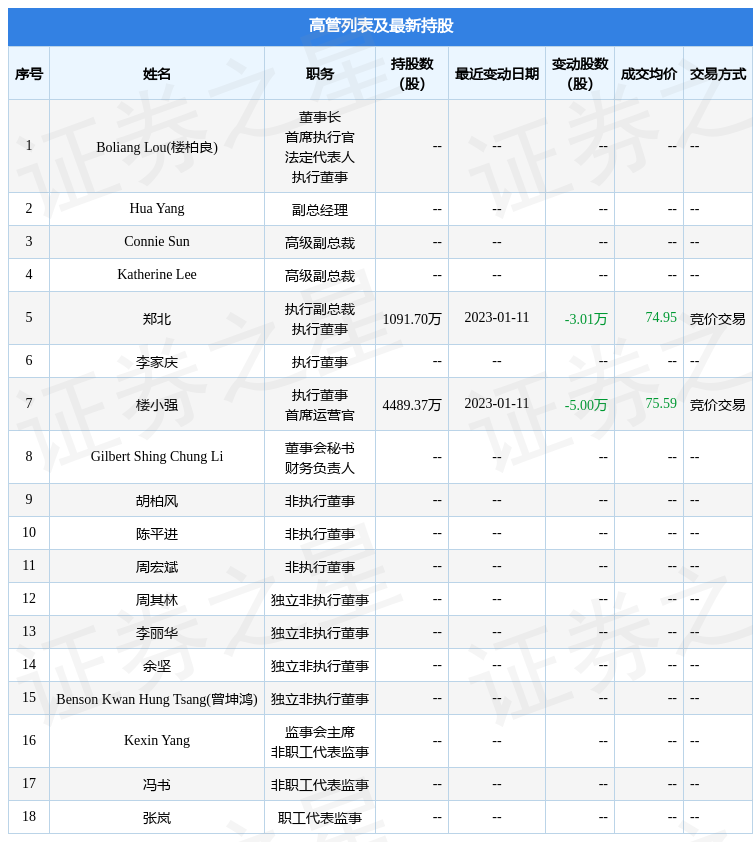Viewport: 753px width, 842px height.
Task: Click the change value -5.00万
Action: click(x=586, y=405)
